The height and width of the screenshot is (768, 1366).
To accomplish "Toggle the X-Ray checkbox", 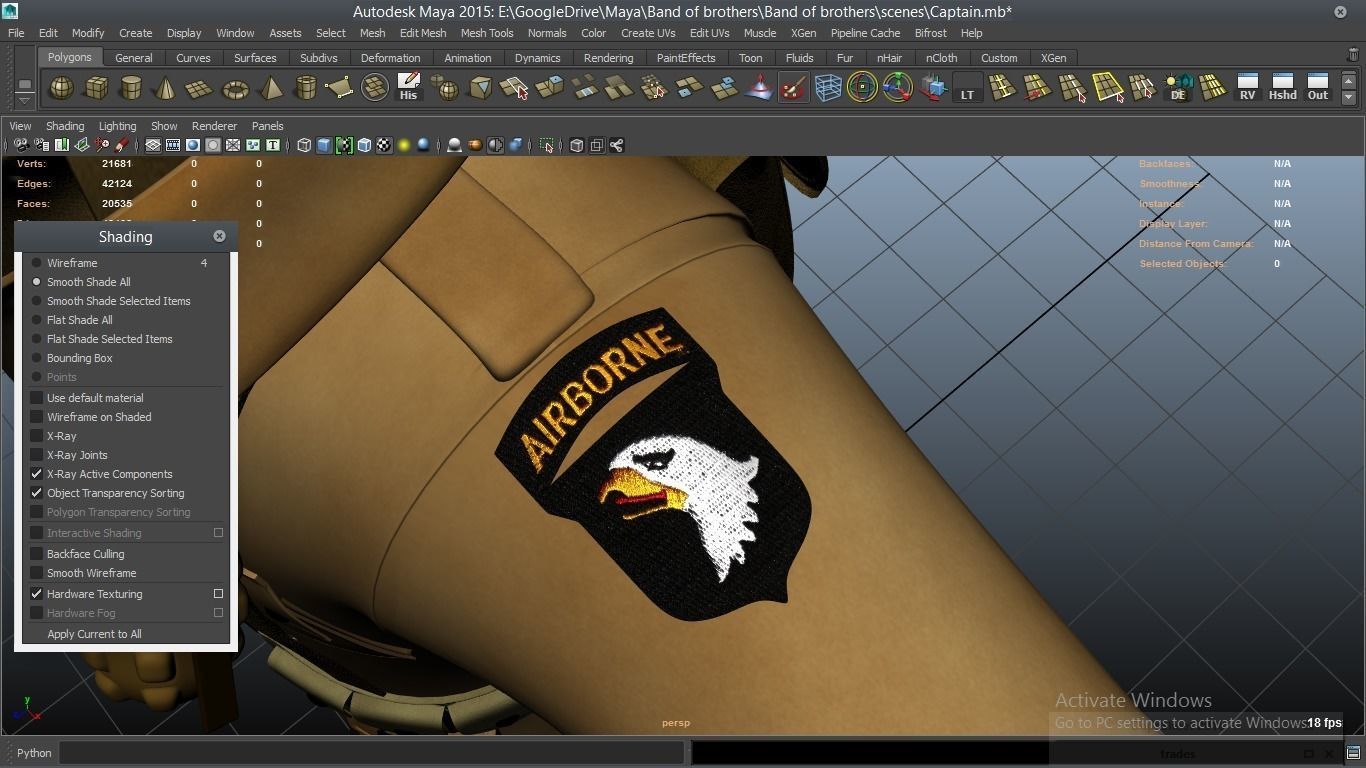I will (x=37, y=436).
